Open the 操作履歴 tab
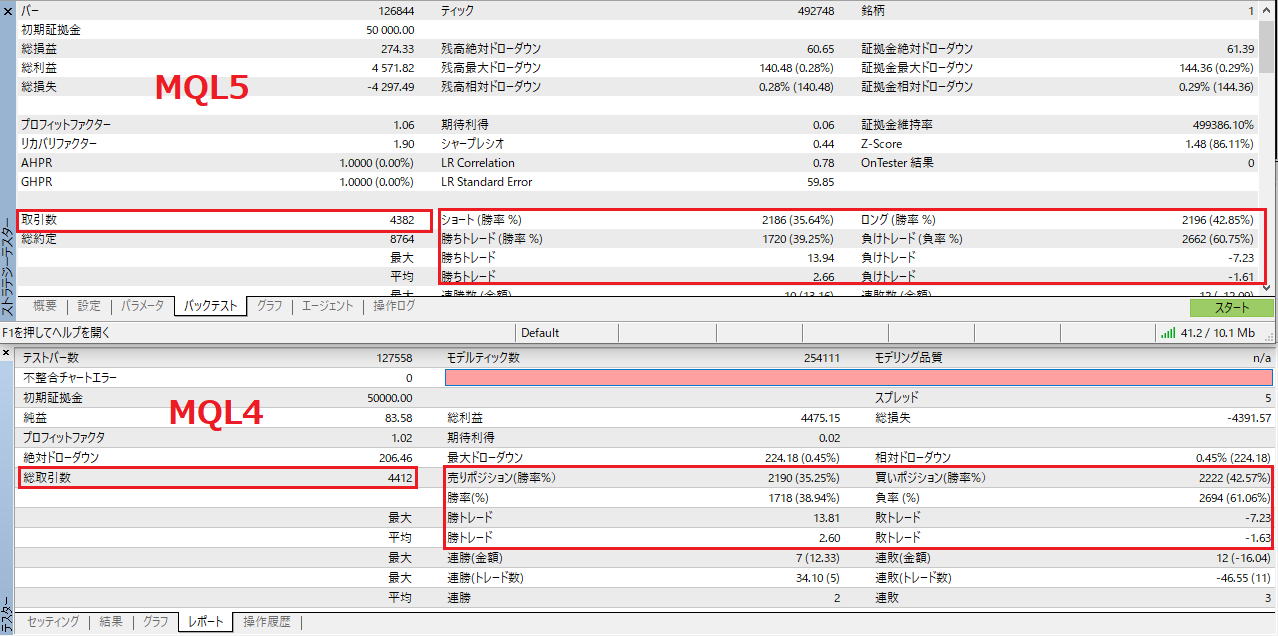The width and height of the screenshot is (1278, 636). point(268,622)
